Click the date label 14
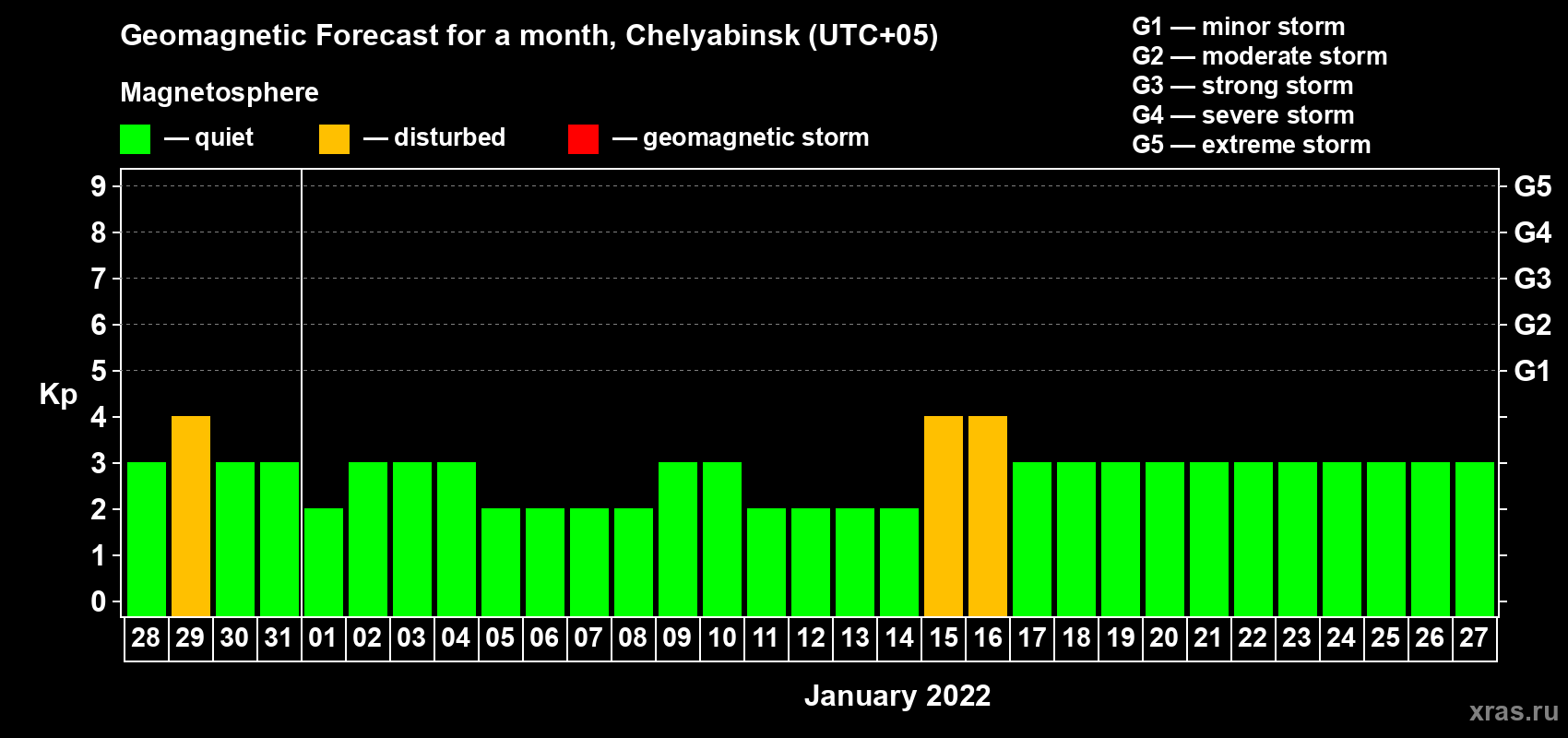Screen dimensions: 1568x738 (x=899, y=638)
